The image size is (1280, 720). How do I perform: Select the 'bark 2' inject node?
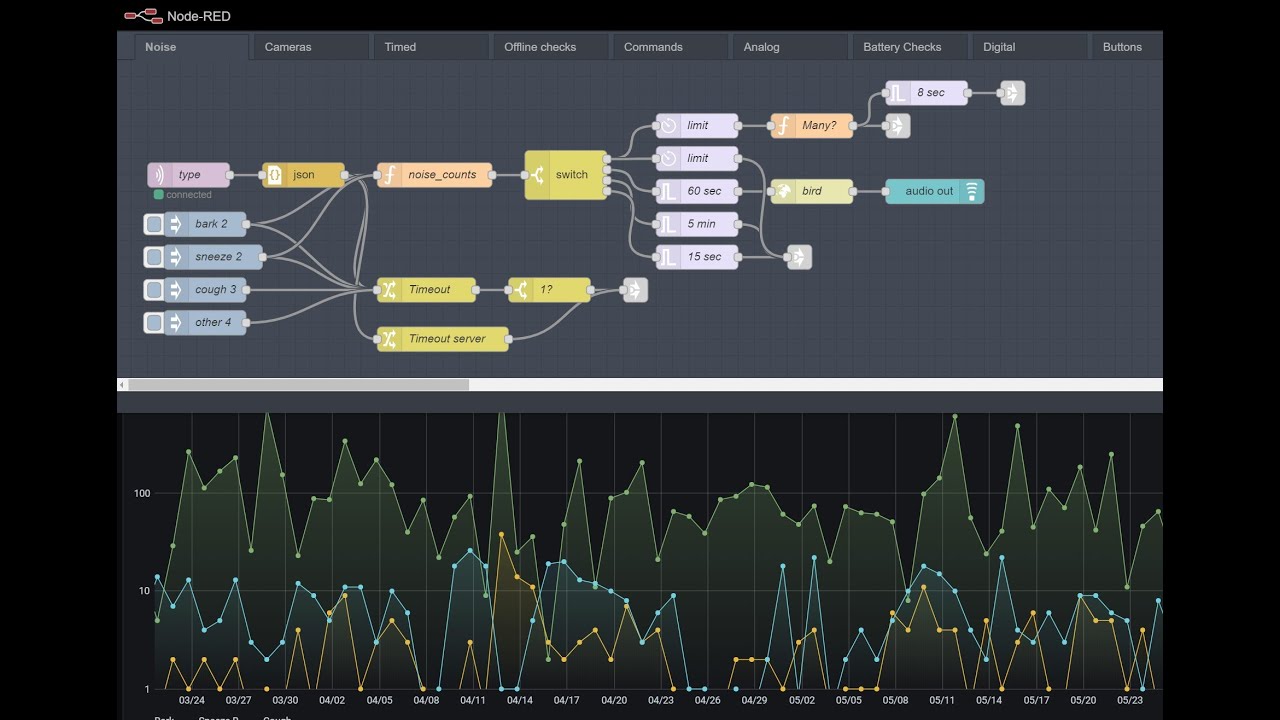pyautogui.click(x=205, y=224)
